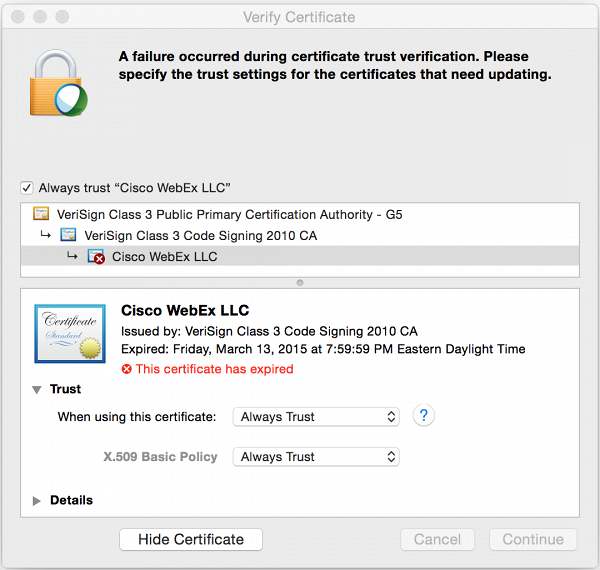Click the X.509 Basic Policy label
Viewport: 600px width, 570px height.
(x=160, y=457)
